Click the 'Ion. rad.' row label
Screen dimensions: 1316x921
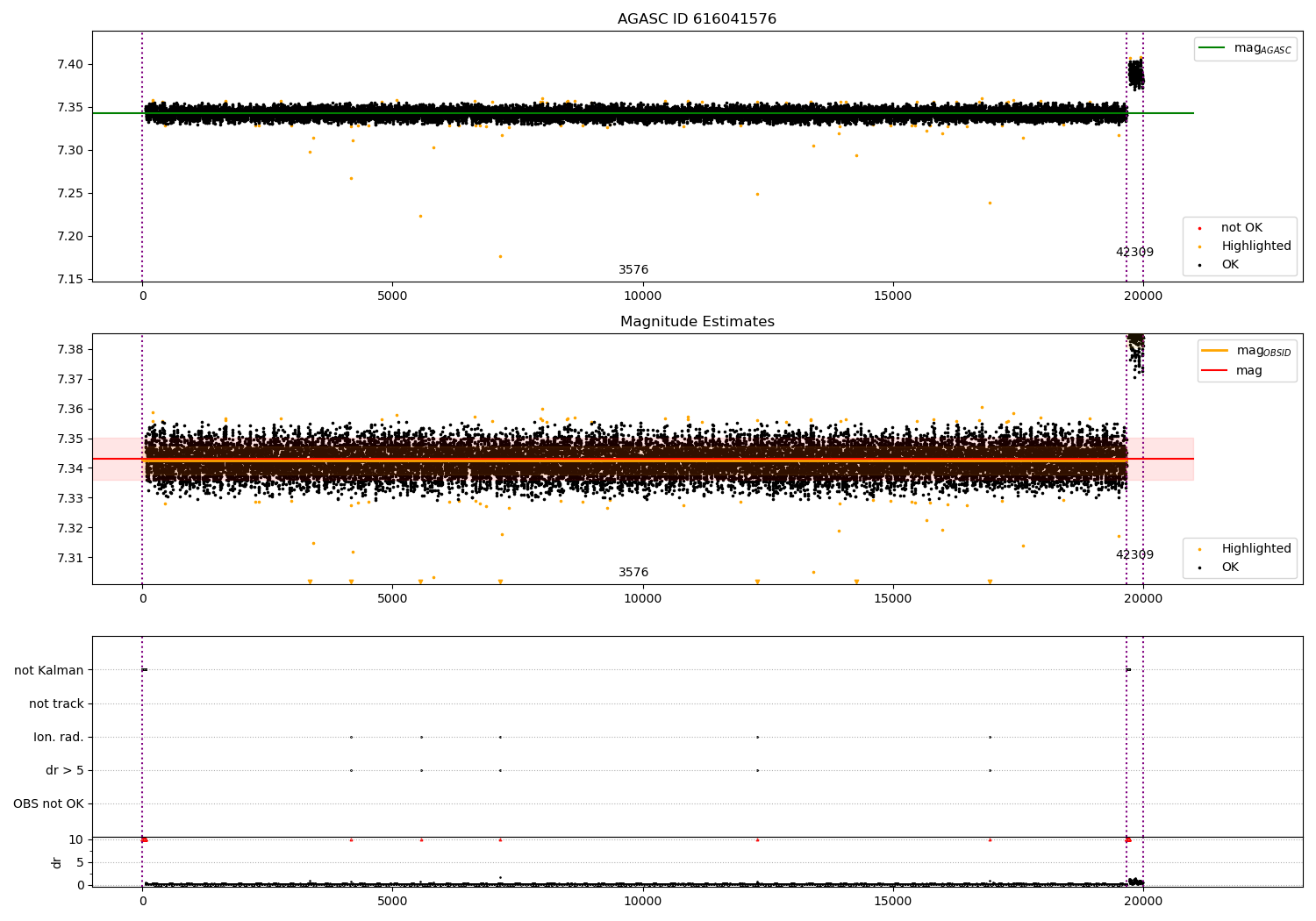coord(59,738)
